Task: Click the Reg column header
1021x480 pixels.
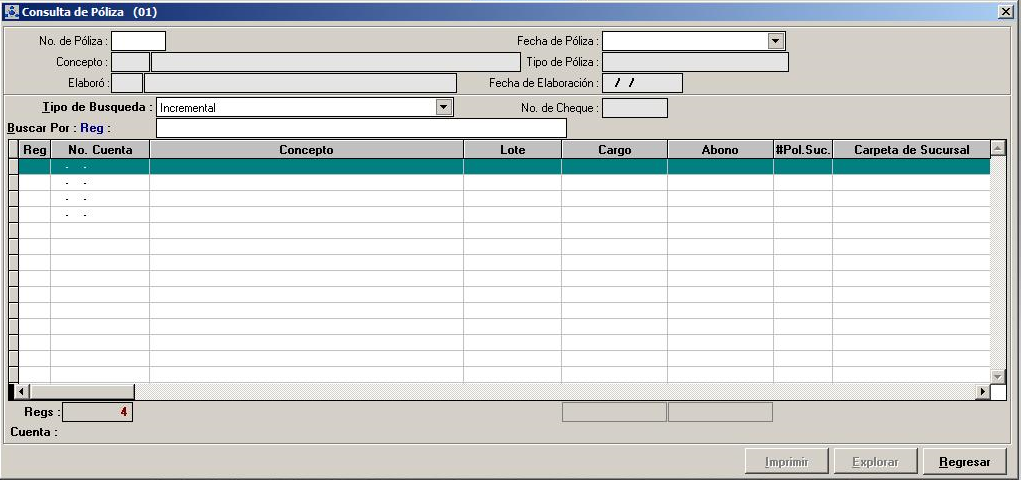Action: pyautogui.click(x=35, y=150)
